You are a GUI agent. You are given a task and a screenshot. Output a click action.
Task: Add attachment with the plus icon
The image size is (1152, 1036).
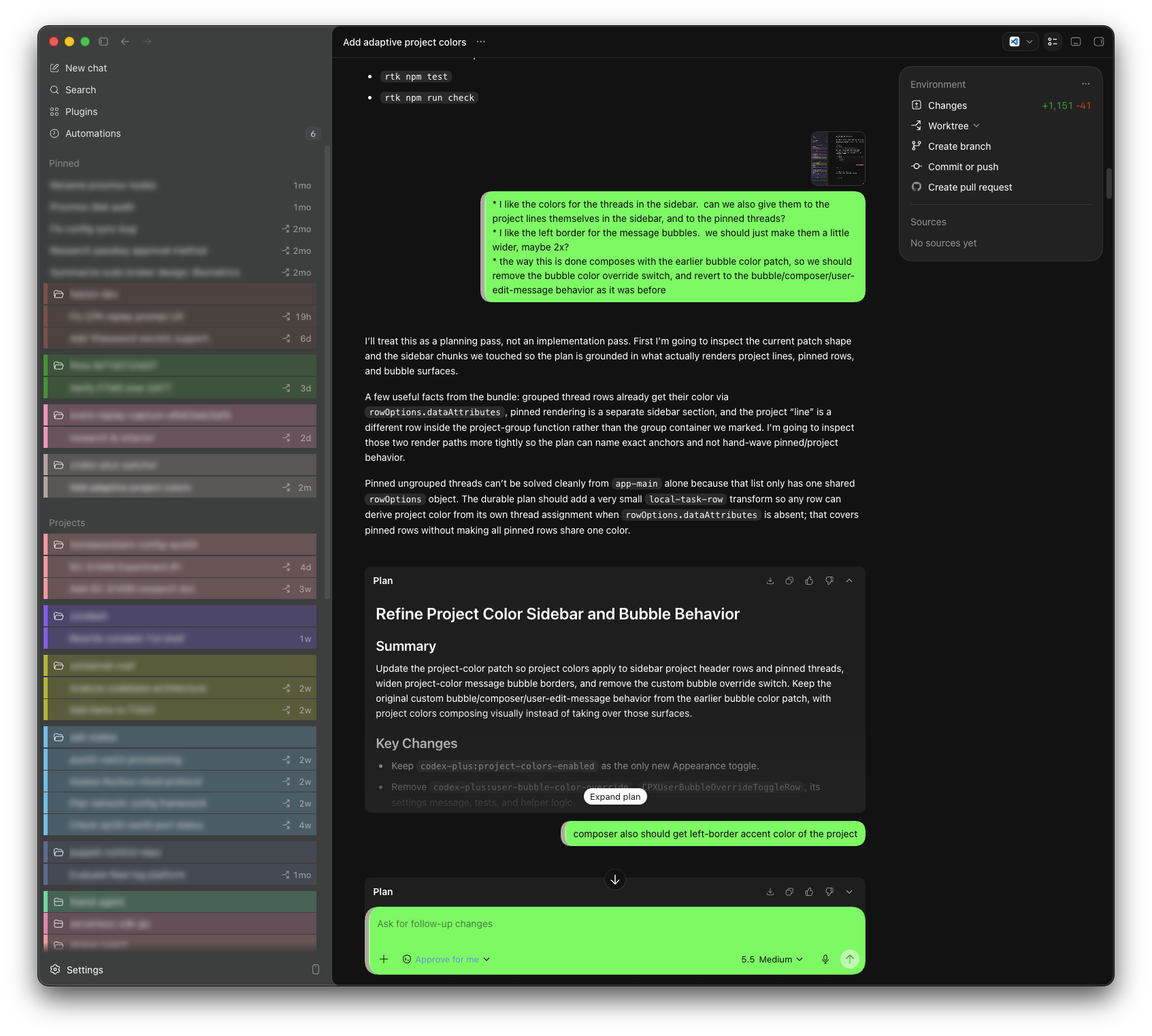point(384,959)
